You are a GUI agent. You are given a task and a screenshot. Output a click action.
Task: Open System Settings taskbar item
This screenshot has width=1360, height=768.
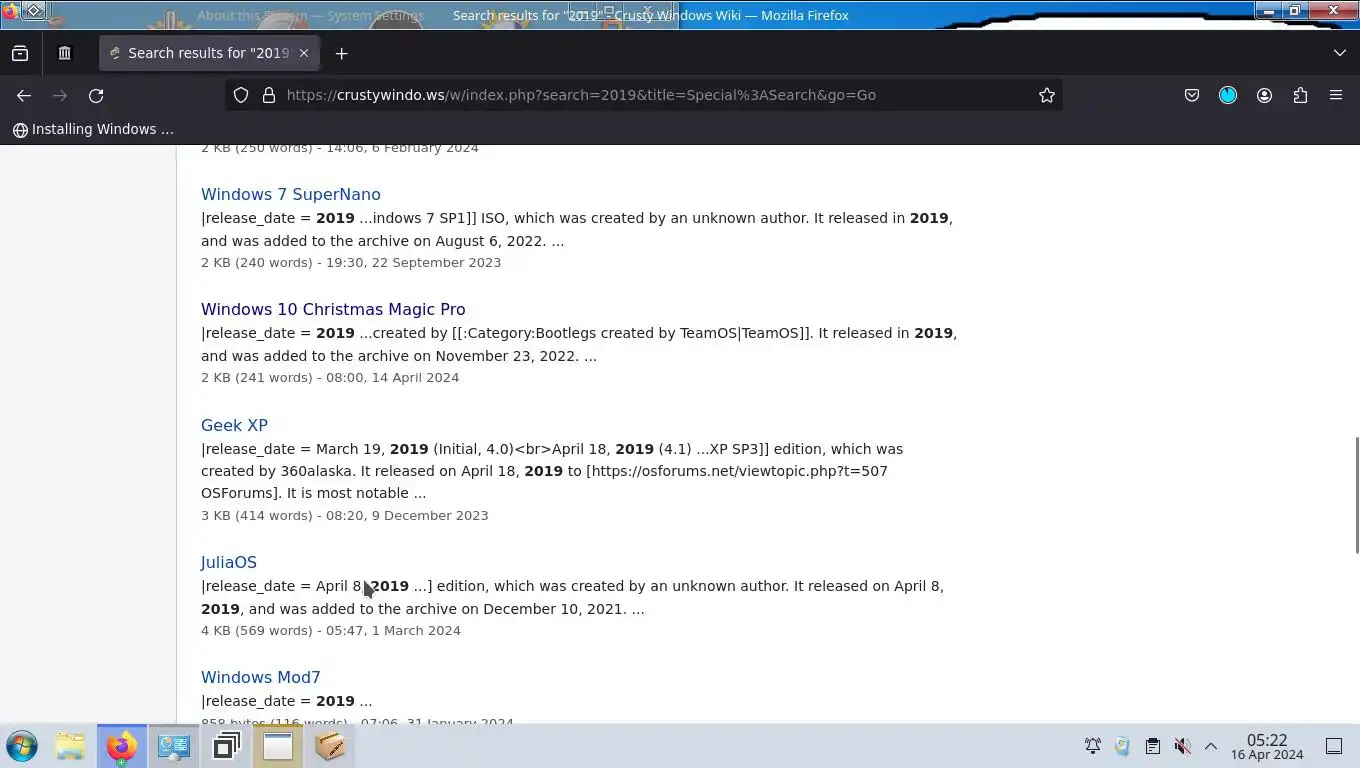point(174,746)
